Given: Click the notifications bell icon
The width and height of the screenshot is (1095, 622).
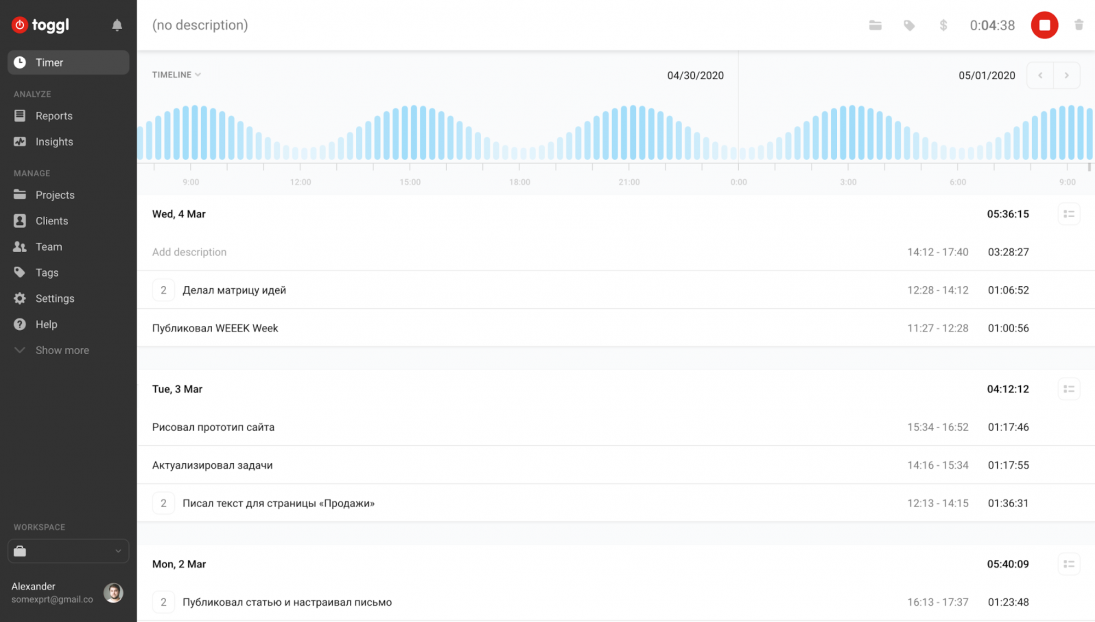Looking at the screenshot, I should click(117, 25).
